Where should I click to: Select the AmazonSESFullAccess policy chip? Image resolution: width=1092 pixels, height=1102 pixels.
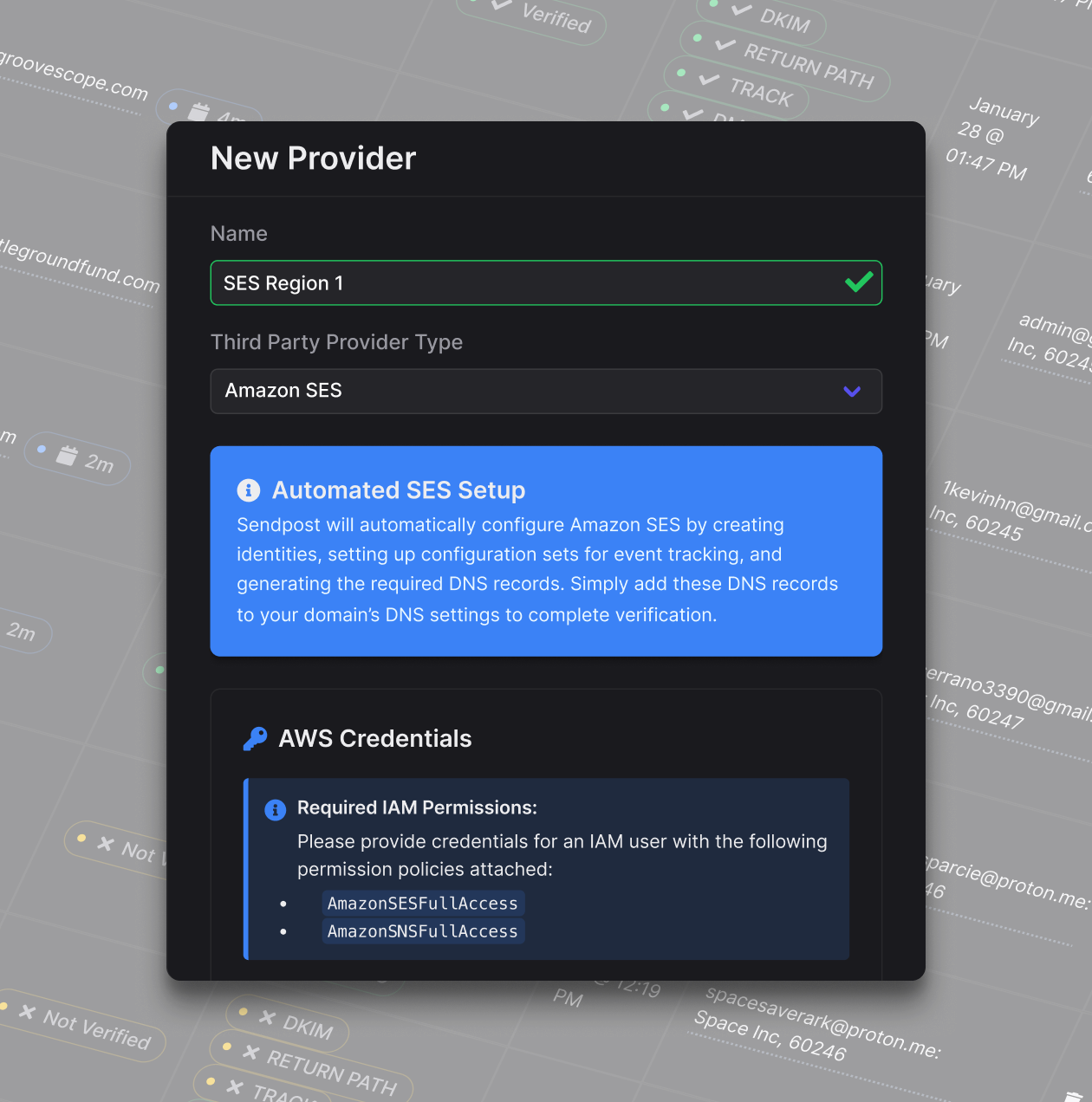423,903
